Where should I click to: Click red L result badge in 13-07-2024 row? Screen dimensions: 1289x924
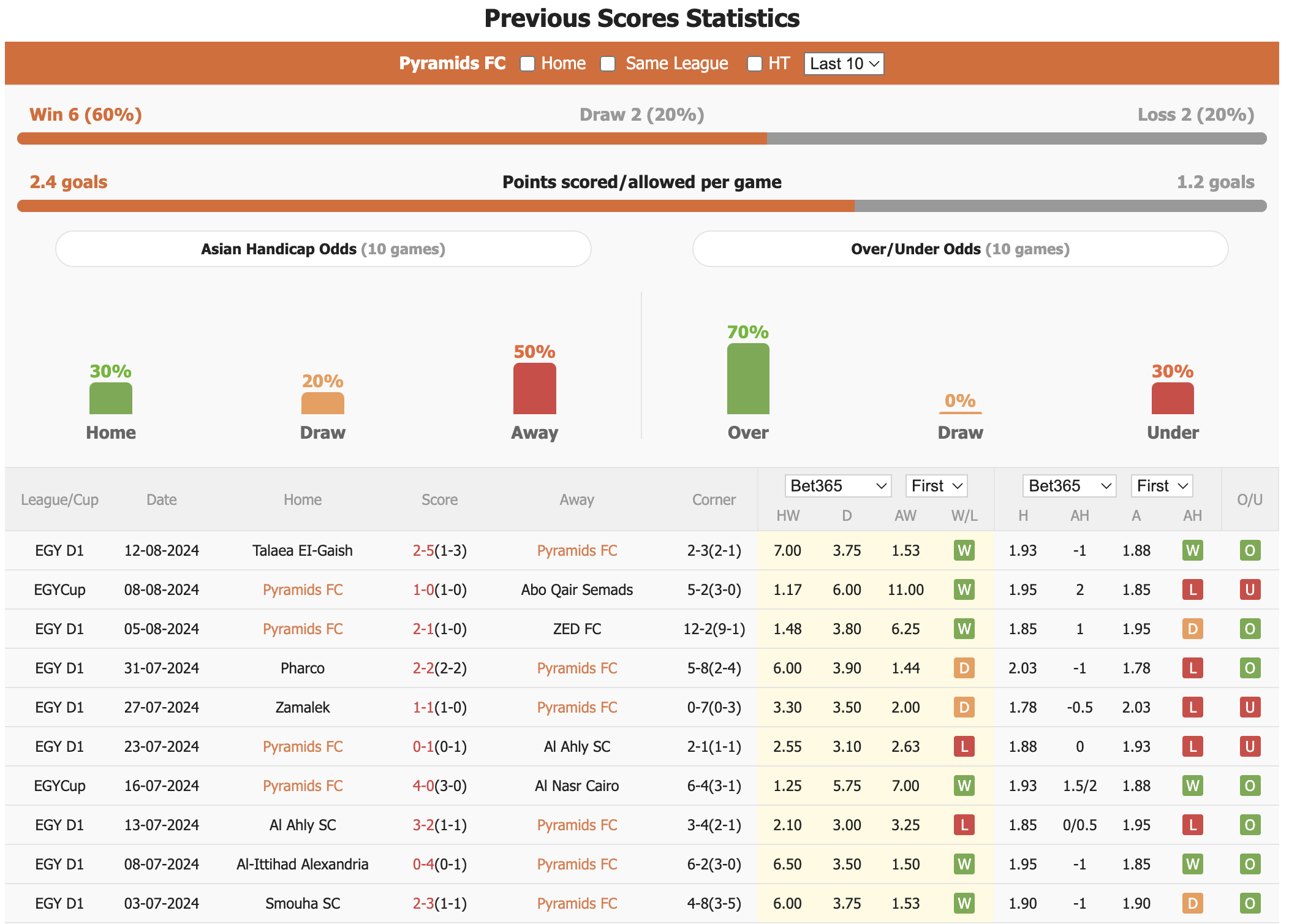click(964, 825)
